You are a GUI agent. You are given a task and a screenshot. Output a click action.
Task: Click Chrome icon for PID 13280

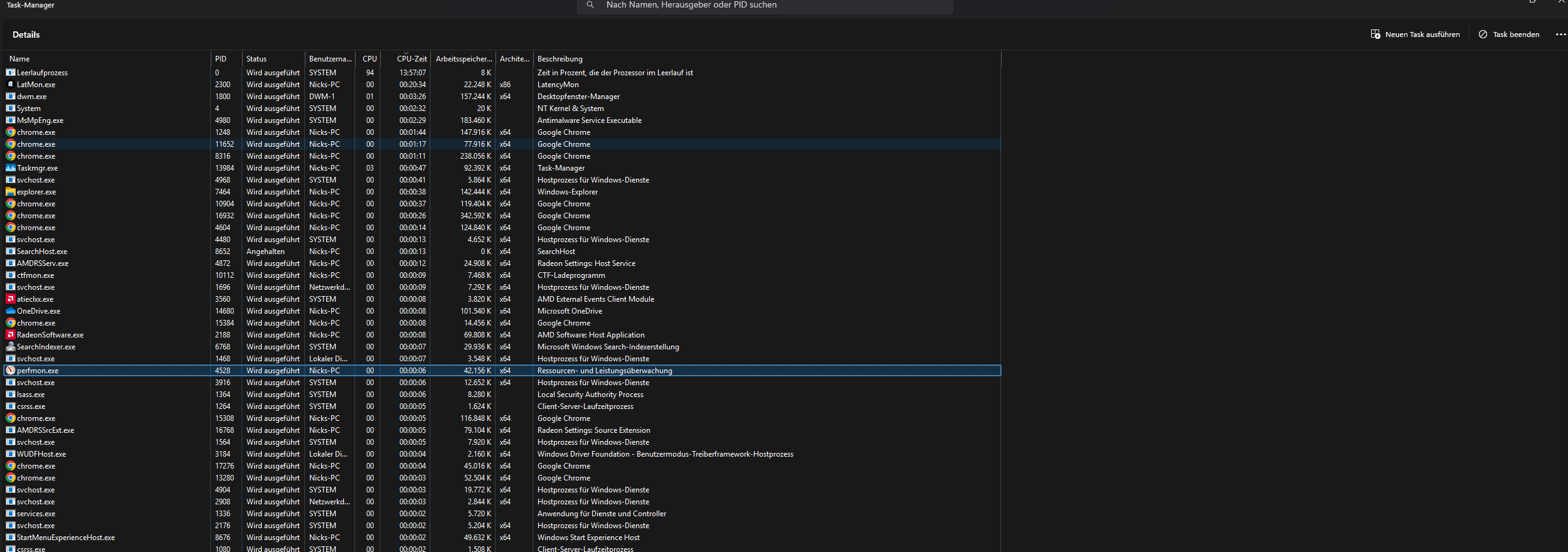click(11, 478)
